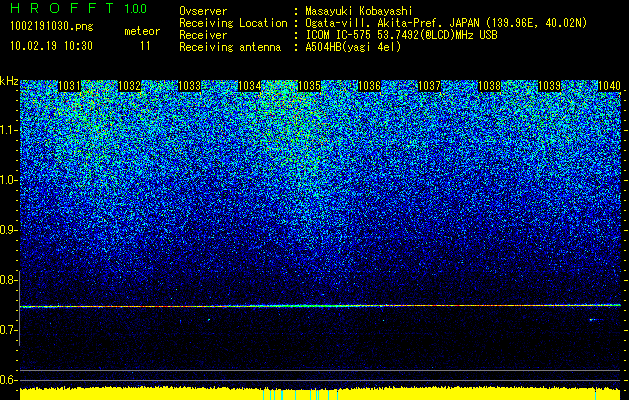Select the 1035 time marker
Viewport: 629px width, 400px height.
click(x=309, y=86)
